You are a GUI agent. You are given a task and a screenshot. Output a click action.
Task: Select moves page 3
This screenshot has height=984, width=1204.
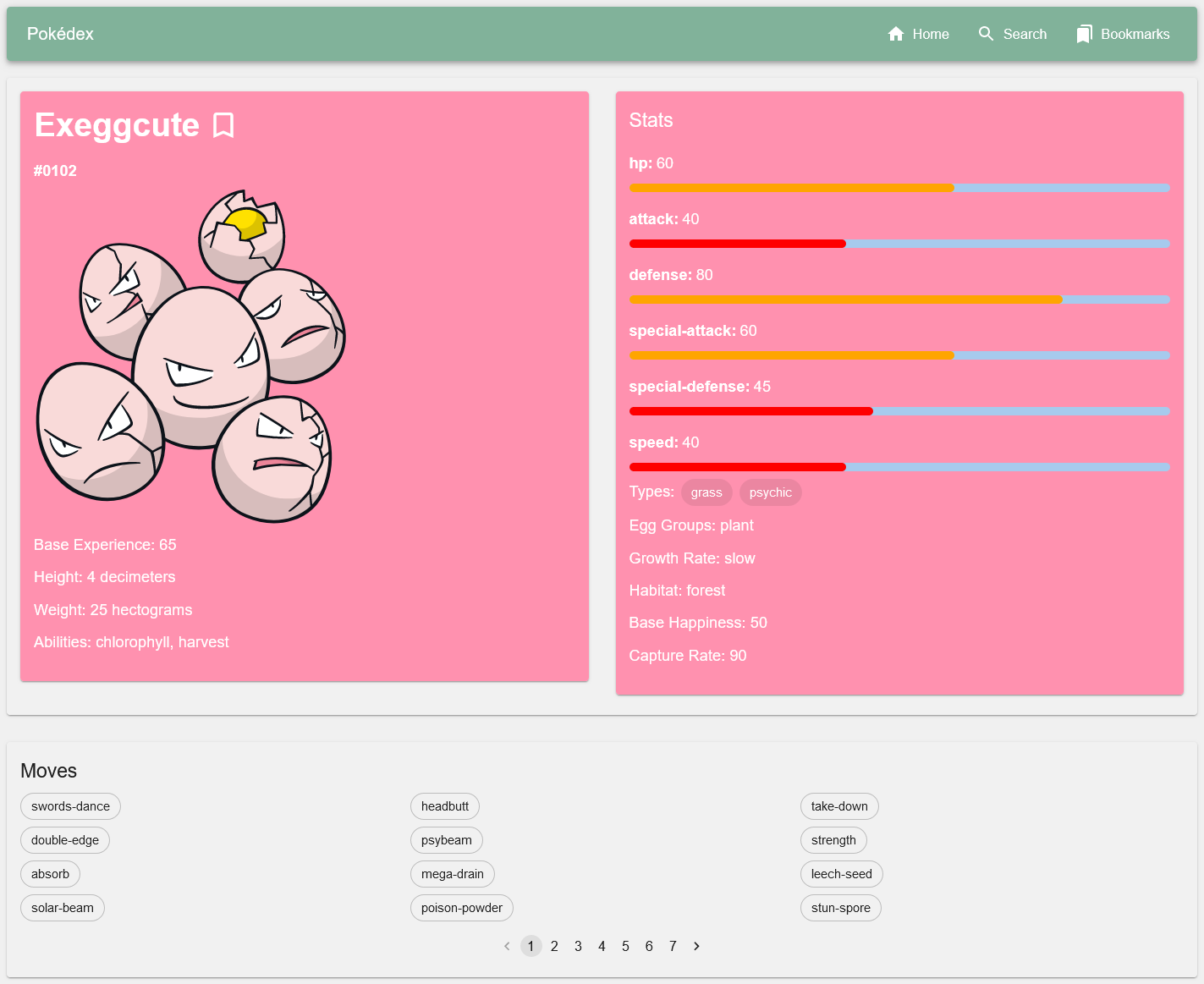point(578,946)
